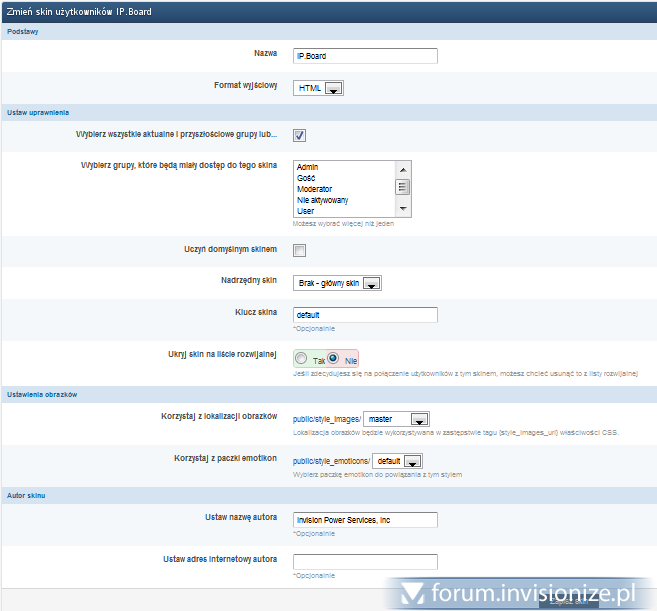Focus the 'Klucz skina' input field
Viewport: 657px width, 611px height.
(x=365, y=315)
